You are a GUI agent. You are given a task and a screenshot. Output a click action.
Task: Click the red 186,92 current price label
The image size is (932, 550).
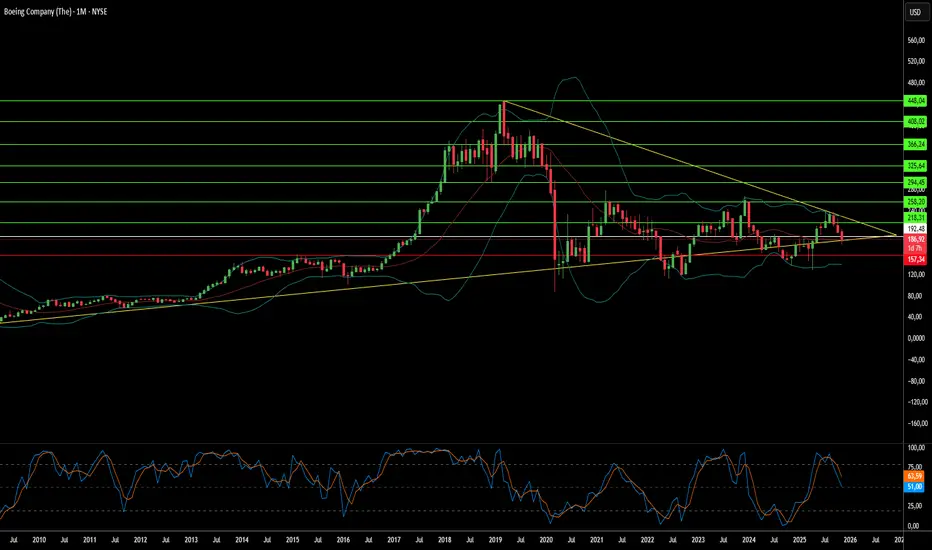point(915,239)
